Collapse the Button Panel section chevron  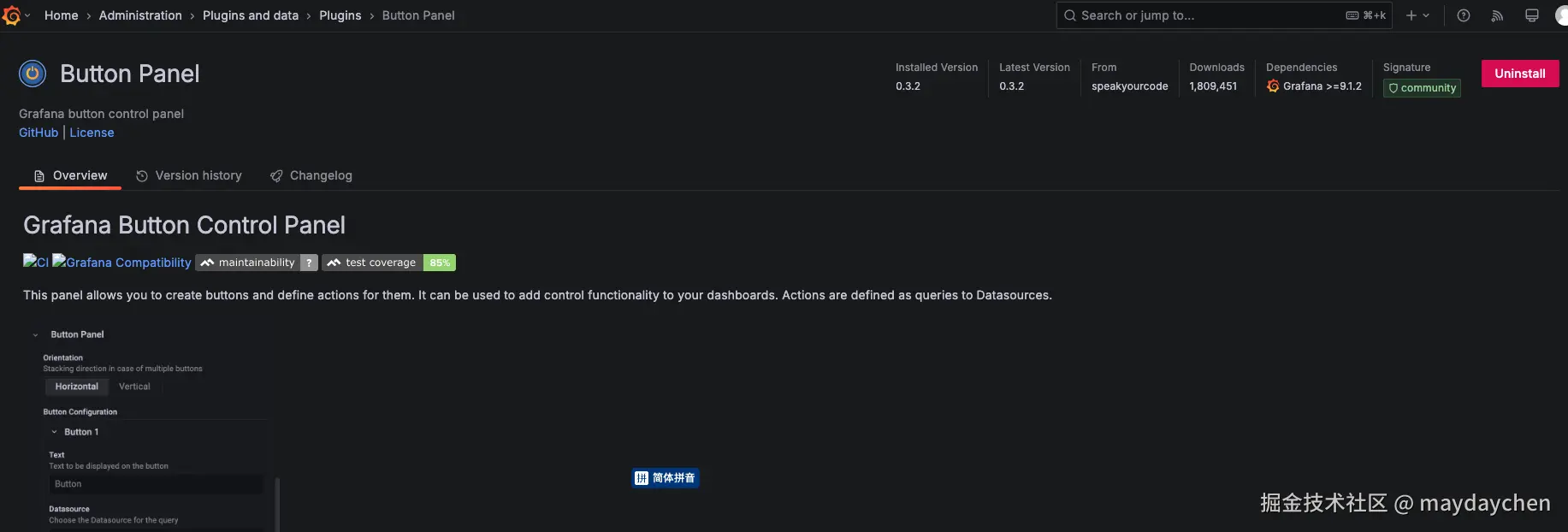[x=35, y=335]
